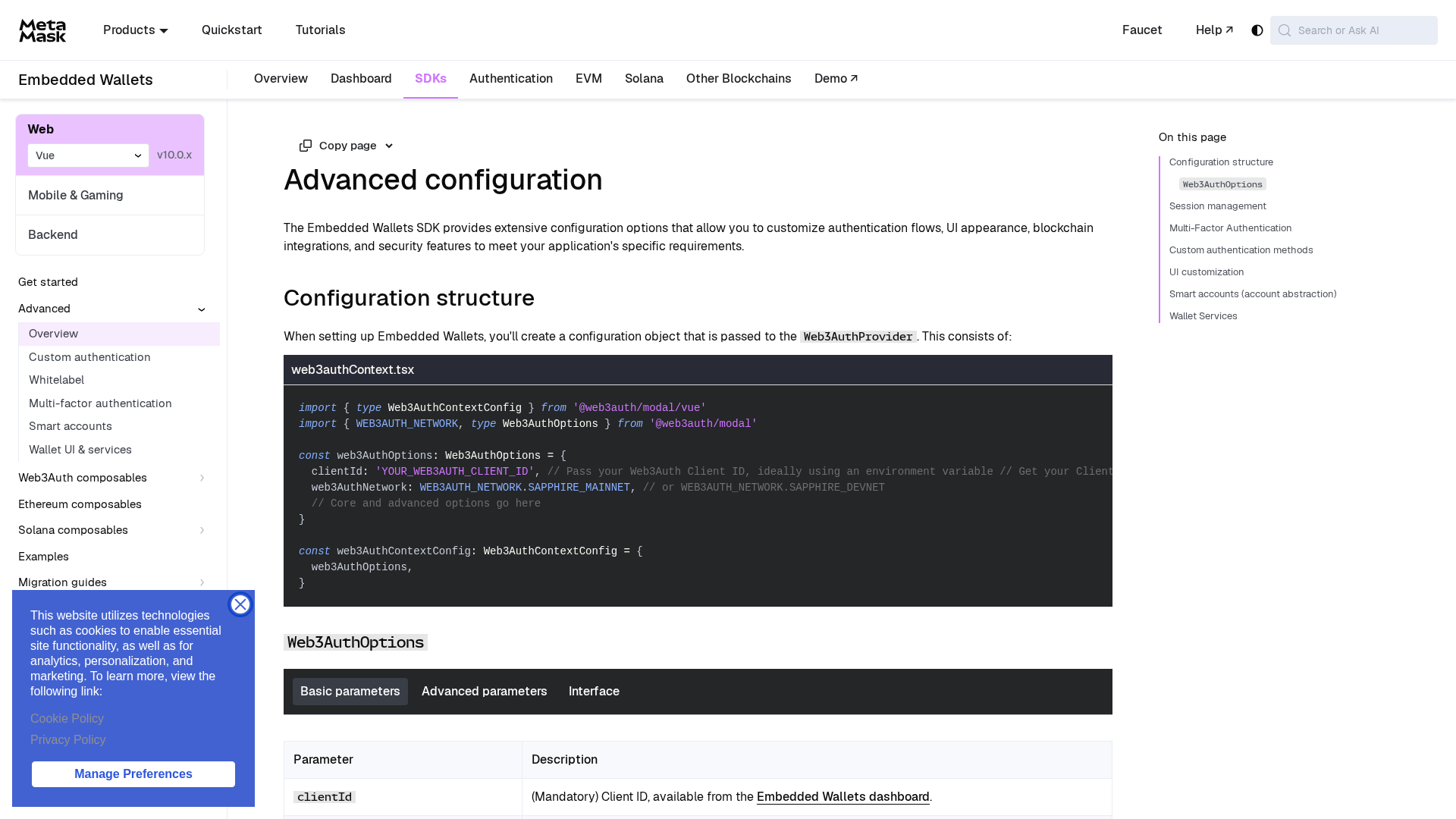Jump to Web3AuthOptions in page outline

tap(1222, 184)
